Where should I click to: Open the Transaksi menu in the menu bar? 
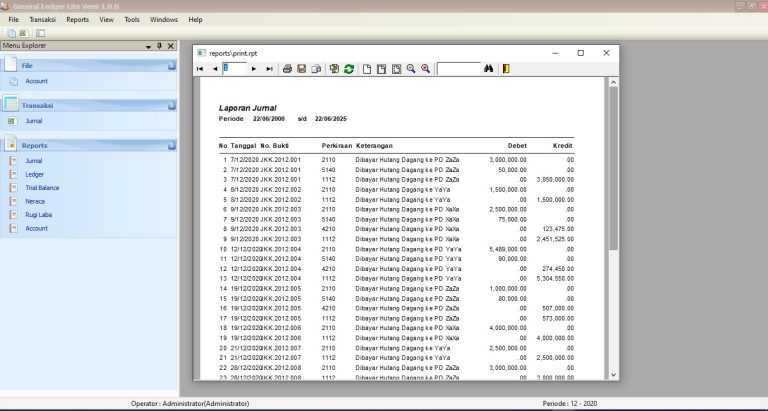42,19
